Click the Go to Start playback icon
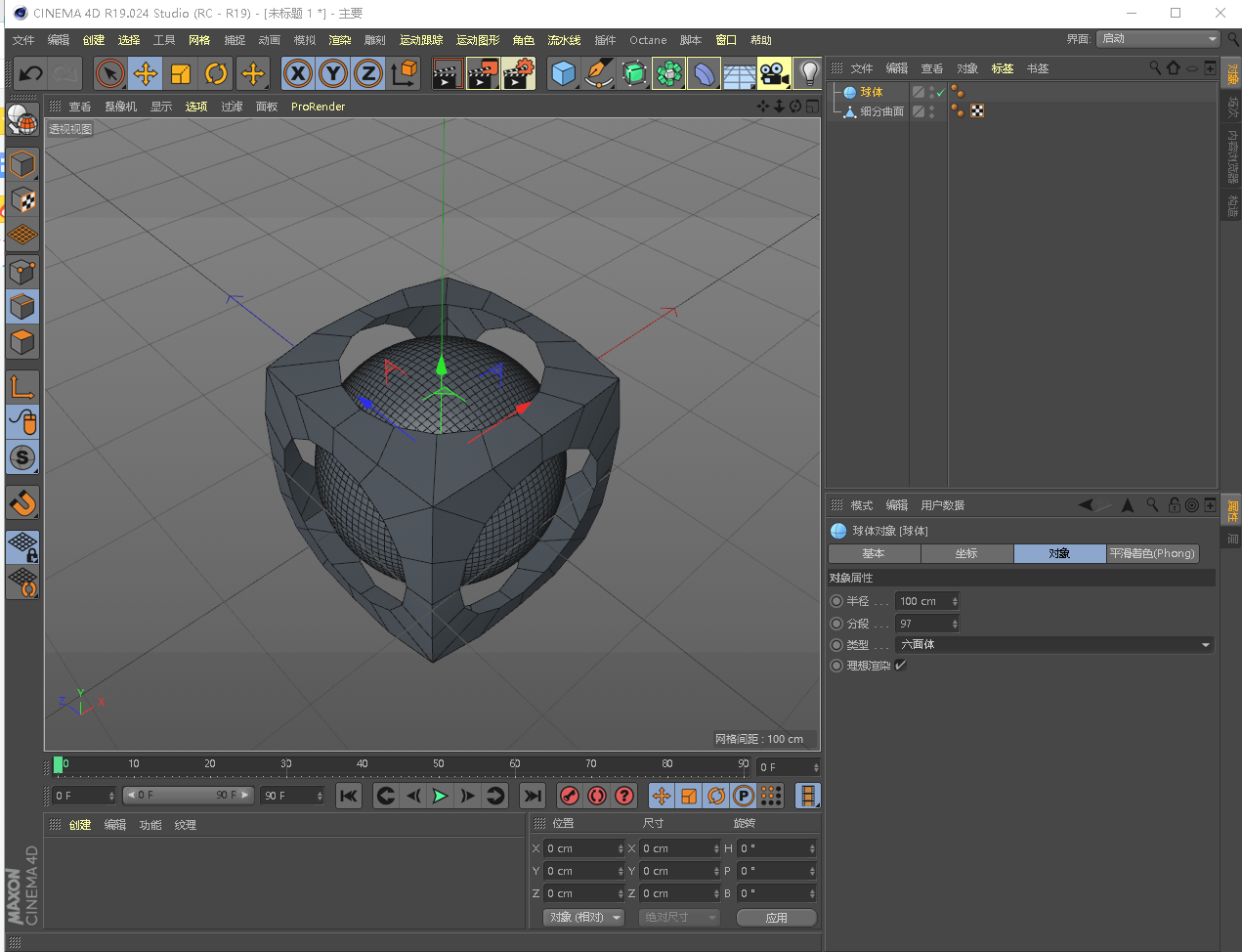 click(x=348, y=796)
